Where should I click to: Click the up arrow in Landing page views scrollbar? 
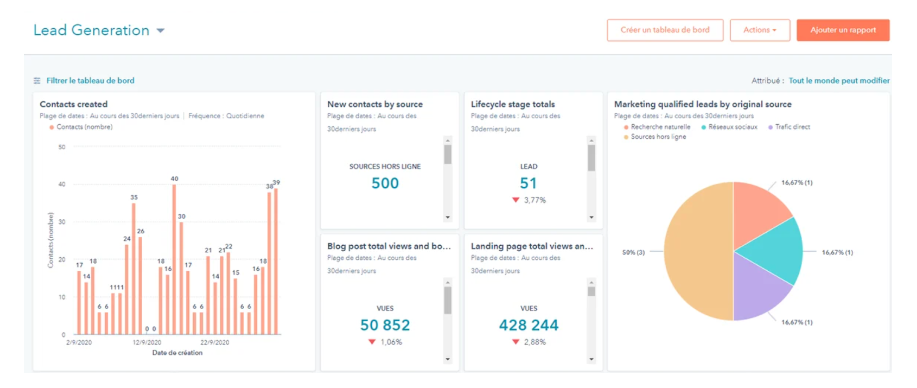pos(591,282)
